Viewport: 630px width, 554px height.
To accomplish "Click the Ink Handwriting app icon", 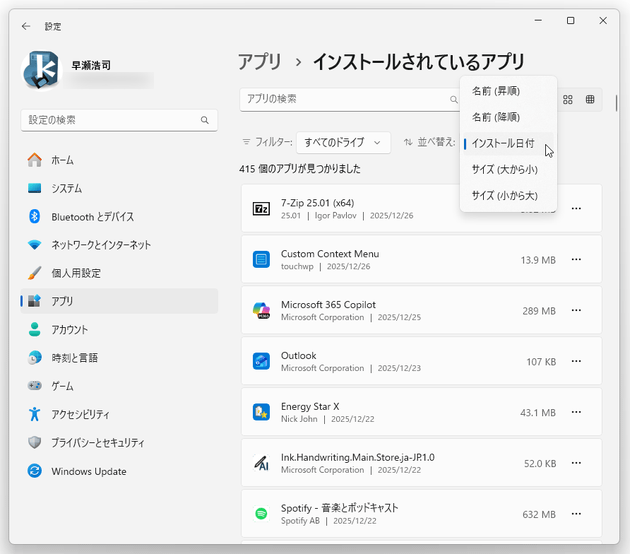I will pos(261,463).
